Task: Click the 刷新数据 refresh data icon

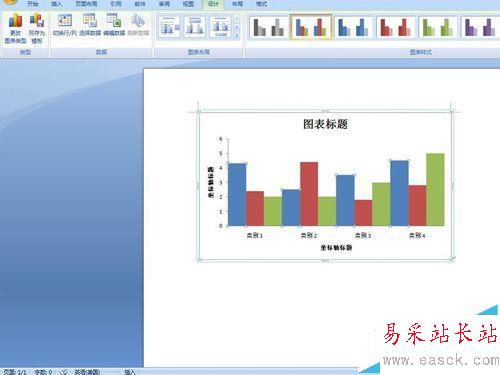Action: (138, 25)
